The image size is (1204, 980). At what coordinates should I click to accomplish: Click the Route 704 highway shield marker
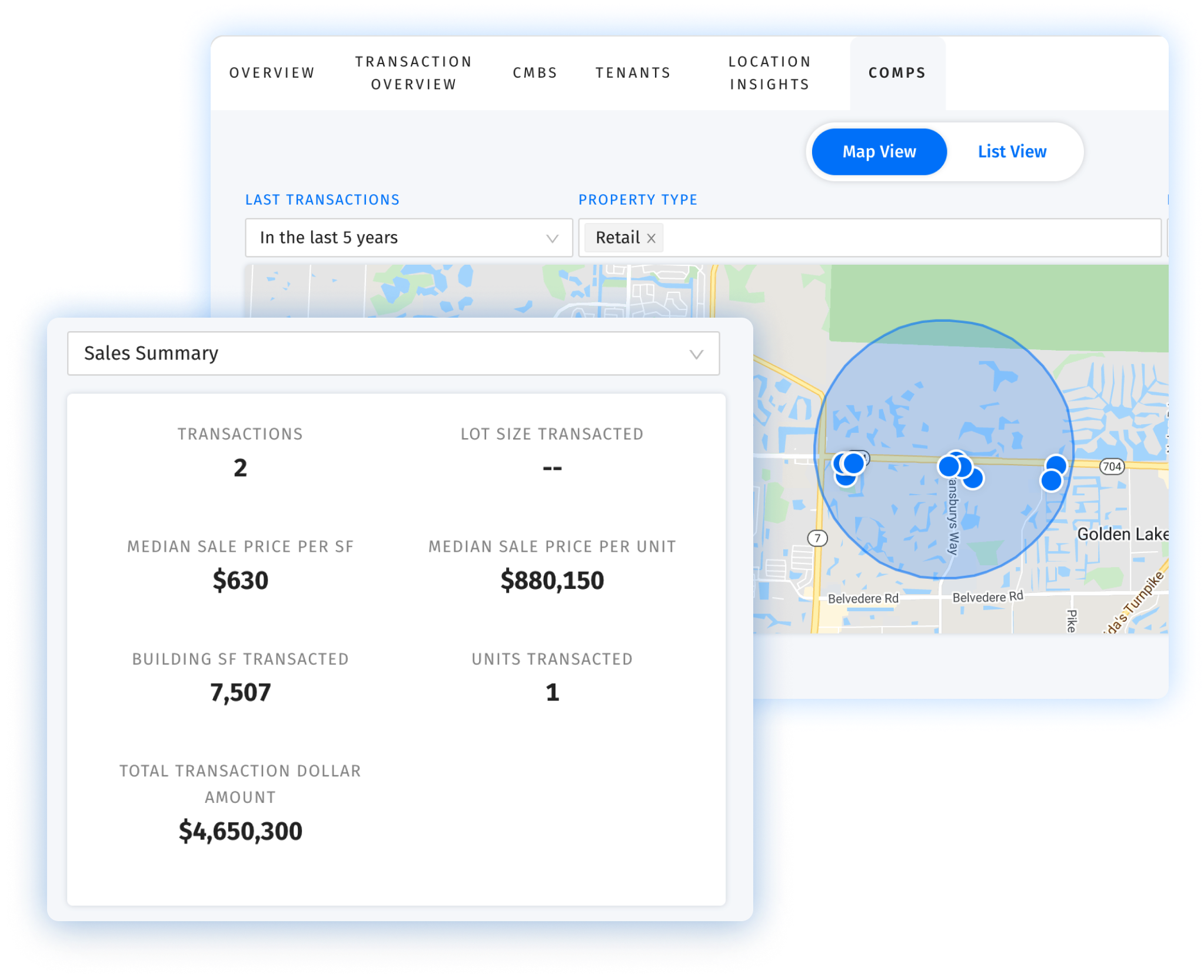1112,466
